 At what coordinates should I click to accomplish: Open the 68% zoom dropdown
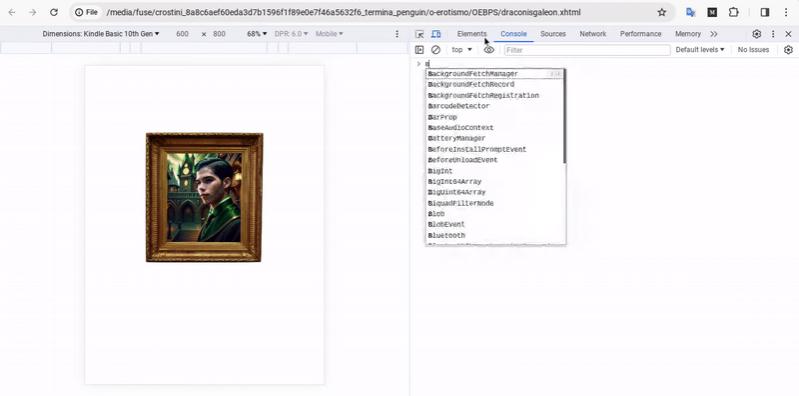257,34
